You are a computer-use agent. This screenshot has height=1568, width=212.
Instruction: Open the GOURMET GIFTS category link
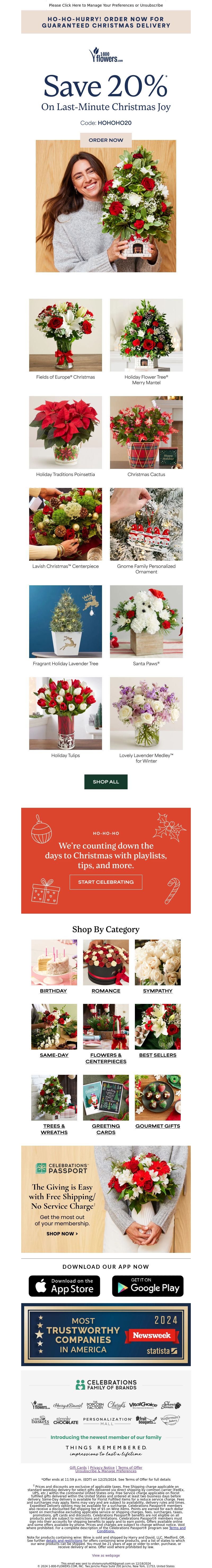click(x=158, y=1126)
